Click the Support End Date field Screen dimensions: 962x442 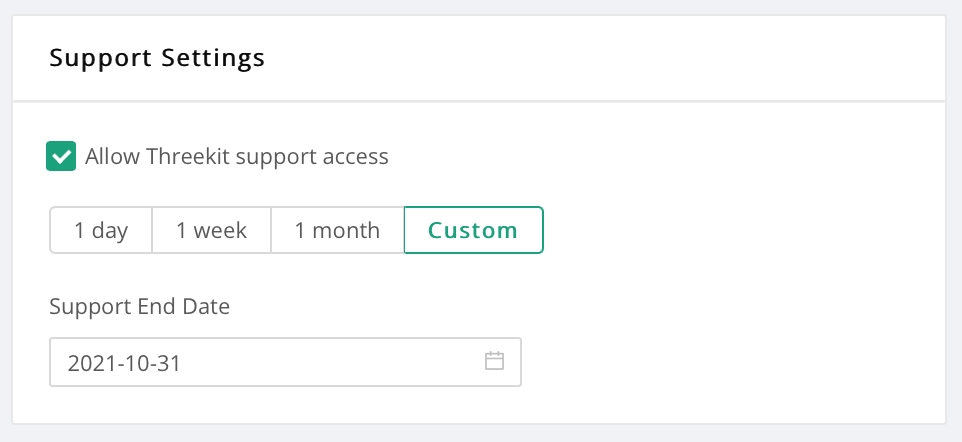(x=270, y=362)
